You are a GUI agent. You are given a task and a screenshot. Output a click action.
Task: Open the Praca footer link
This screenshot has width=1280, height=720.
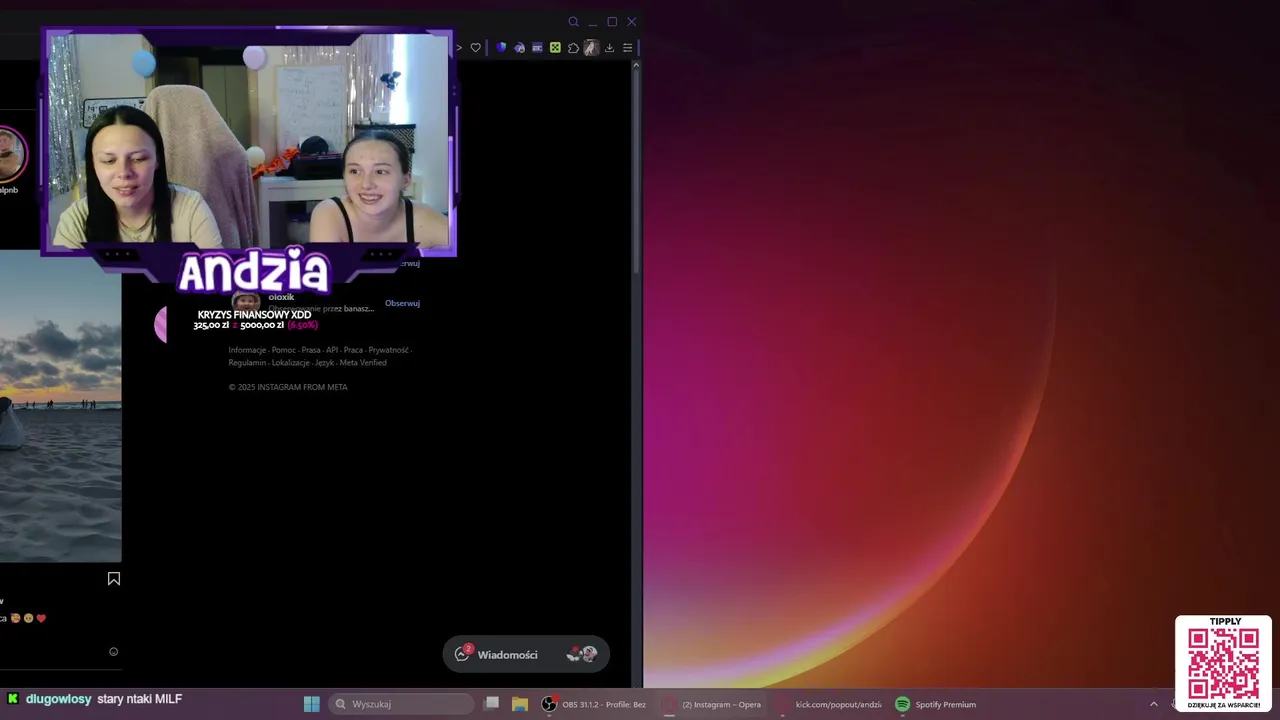(x=353, y=350)
